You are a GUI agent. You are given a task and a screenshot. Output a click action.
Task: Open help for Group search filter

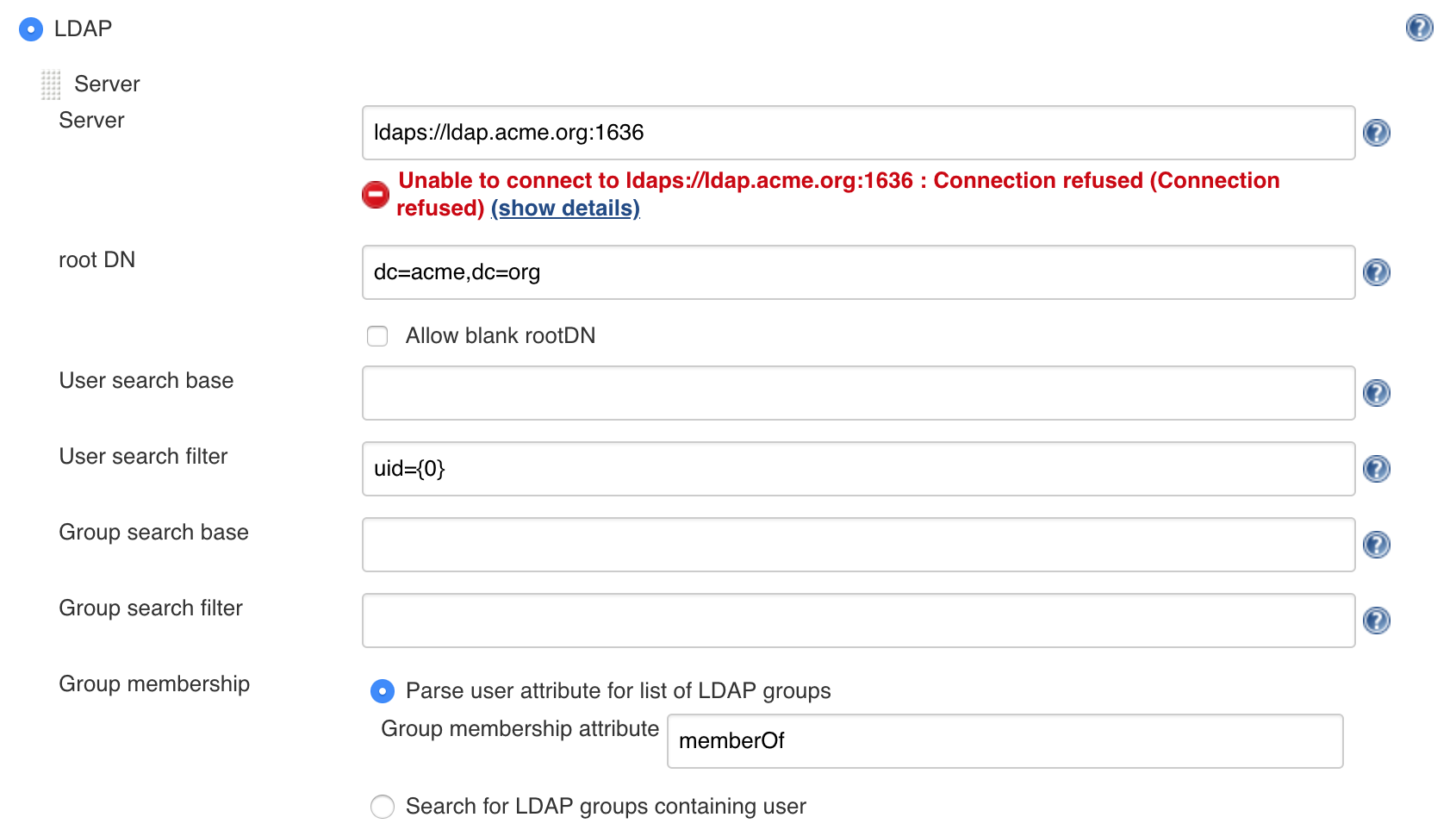pyautogui.click(x=1376, y=620)
